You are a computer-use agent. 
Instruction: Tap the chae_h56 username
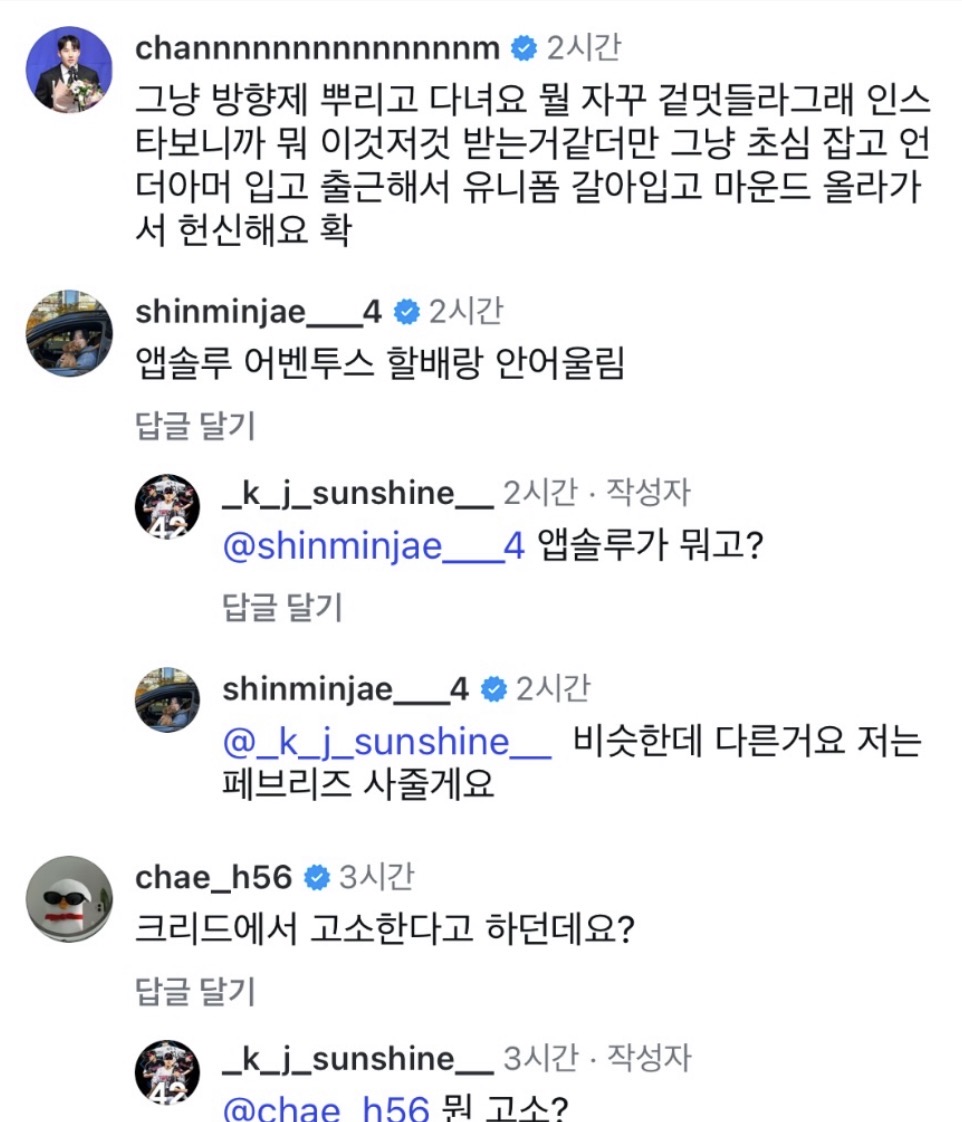[214, 878]
